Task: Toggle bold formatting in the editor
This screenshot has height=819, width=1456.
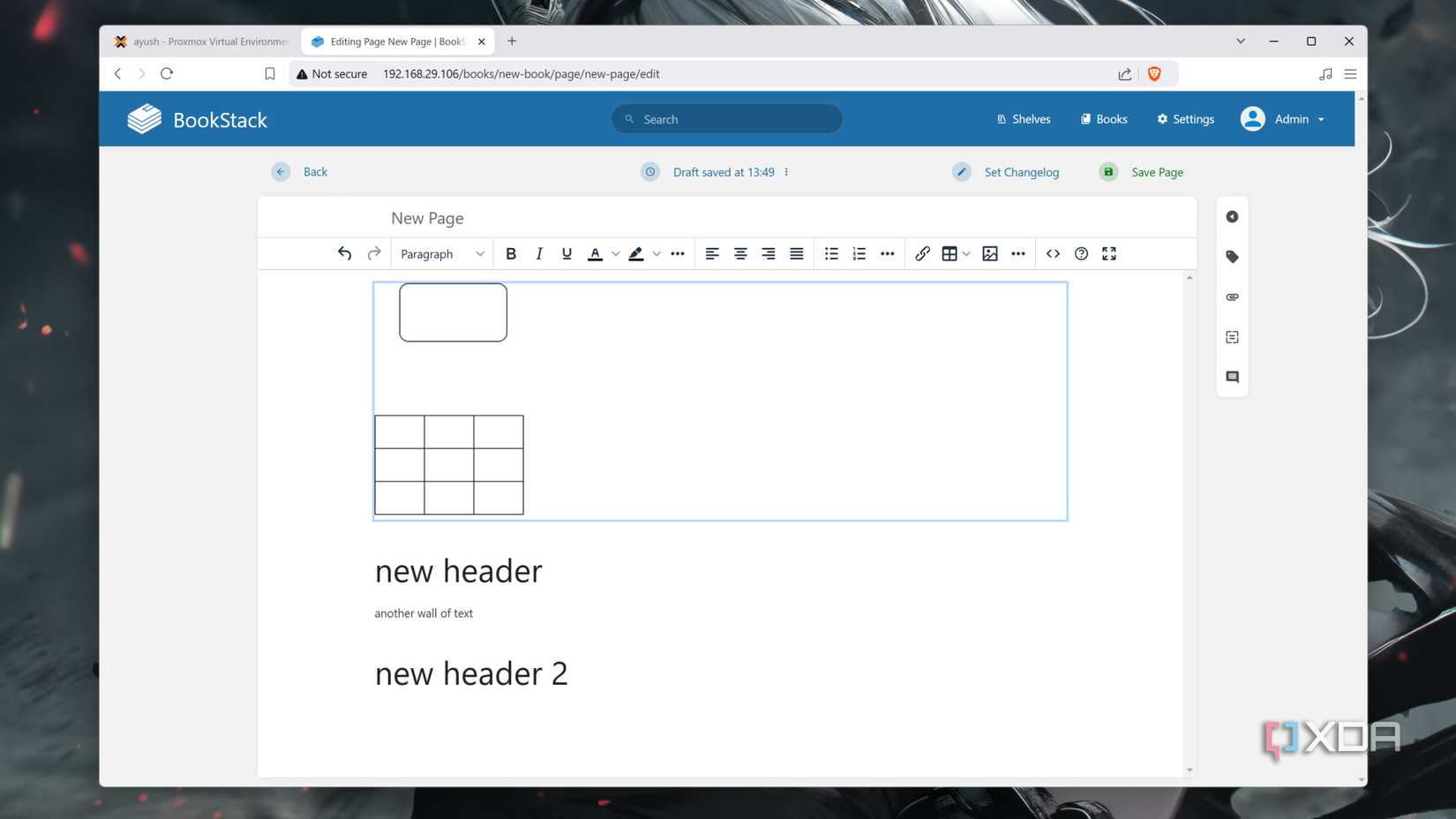Action: pos(511,253)
